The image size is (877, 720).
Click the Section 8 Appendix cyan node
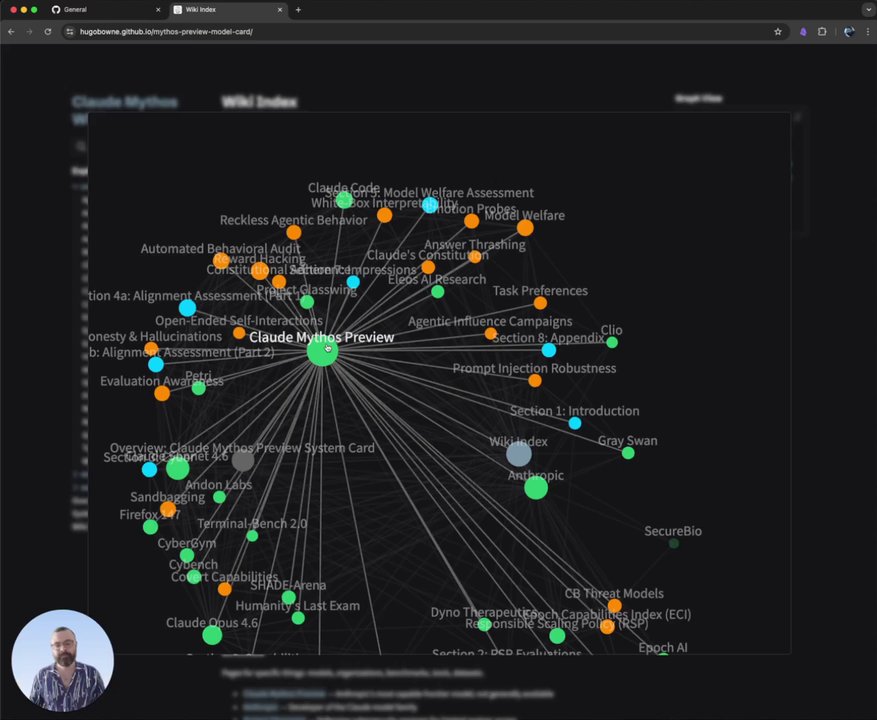(549, 350)
